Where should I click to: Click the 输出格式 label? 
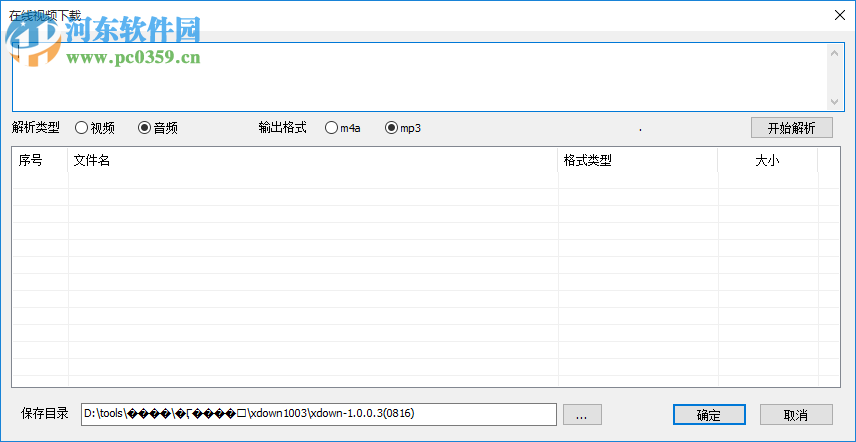(x=282, y=128)
